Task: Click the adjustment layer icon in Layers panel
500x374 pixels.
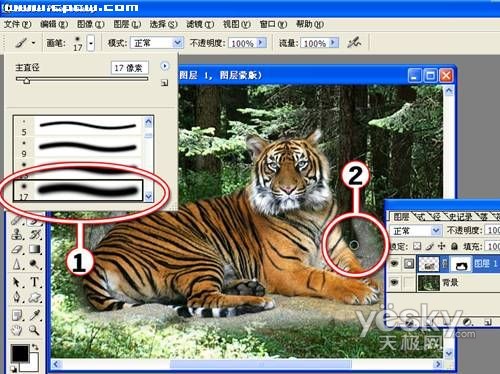Action: (467, 322)
